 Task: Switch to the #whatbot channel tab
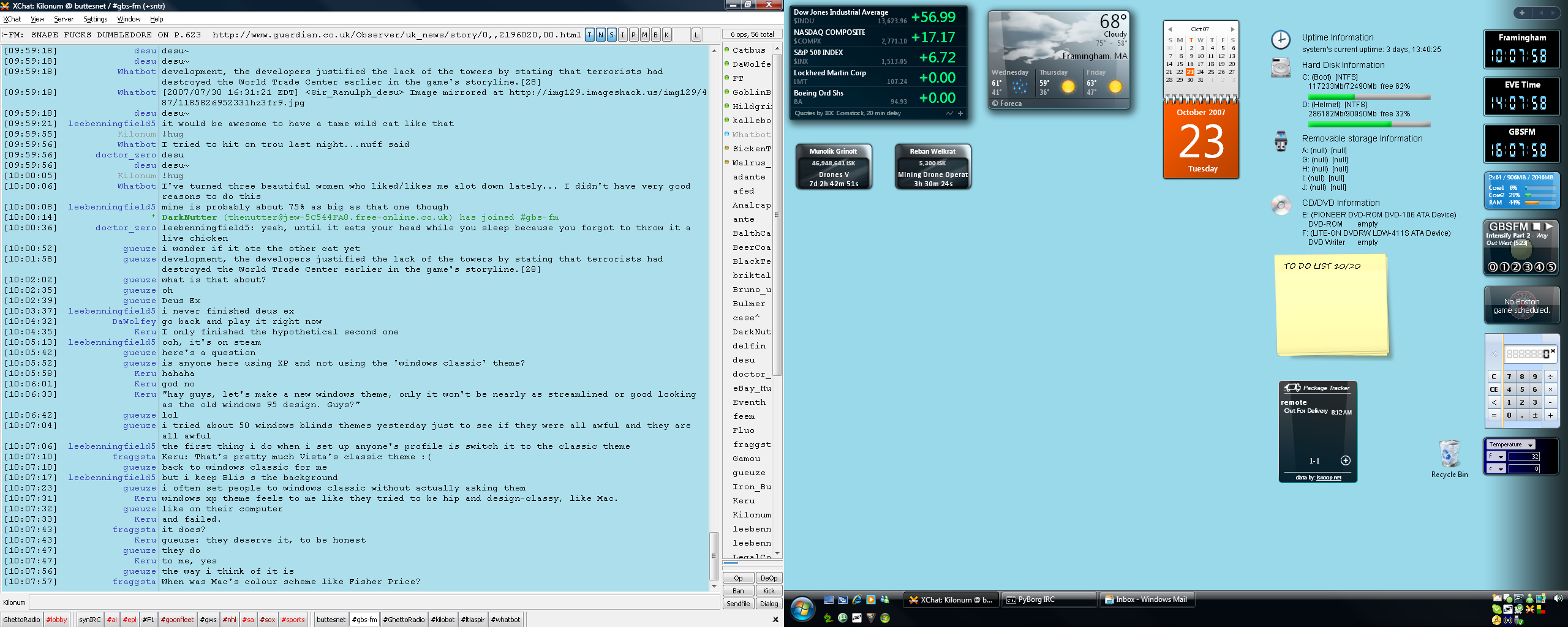(506, 620)
